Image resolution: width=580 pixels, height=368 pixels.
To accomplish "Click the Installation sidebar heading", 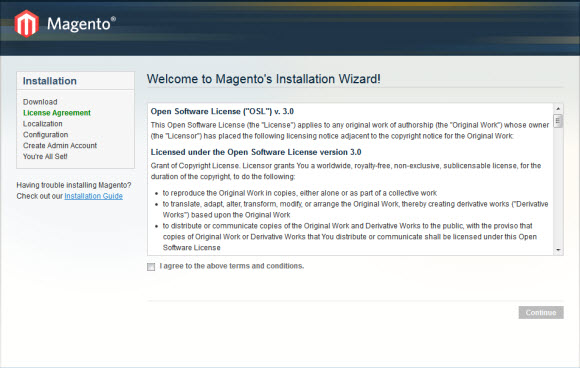I will click(x=50, y=81).
